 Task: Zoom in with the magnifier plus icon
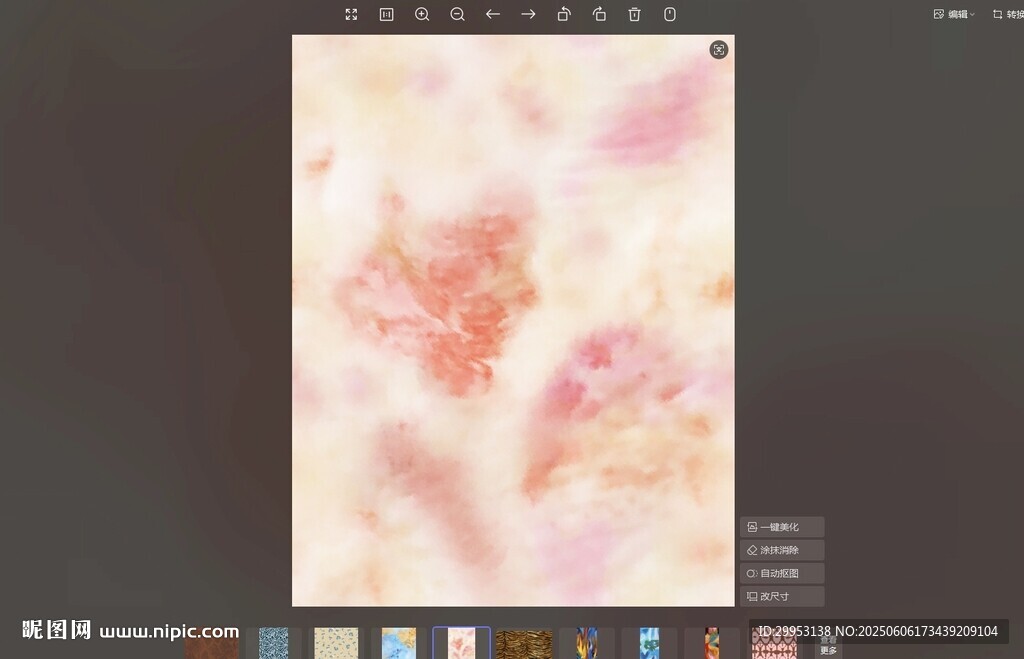[x=422, y=14]
